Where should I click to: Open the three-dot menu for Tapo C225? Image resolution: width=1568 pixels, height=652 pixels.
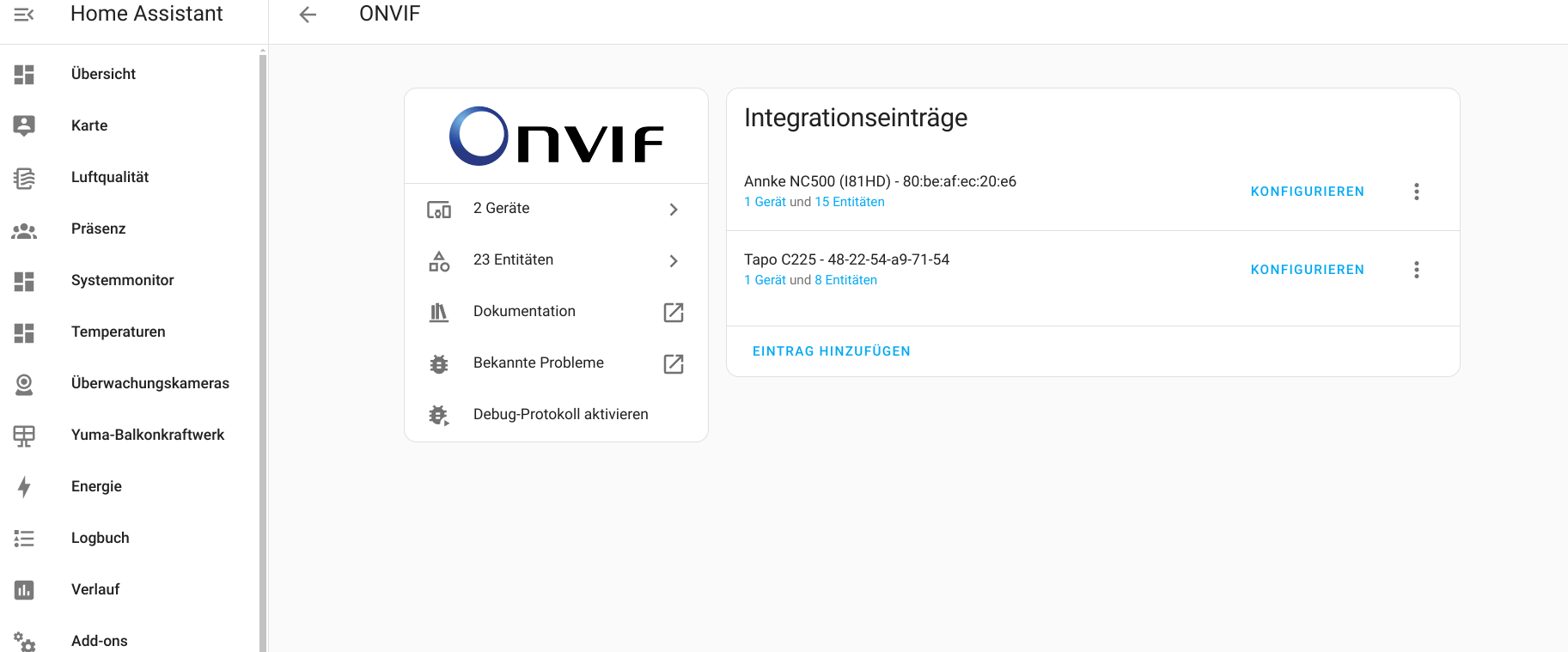pyautogui.click(x=1416, y=270)
